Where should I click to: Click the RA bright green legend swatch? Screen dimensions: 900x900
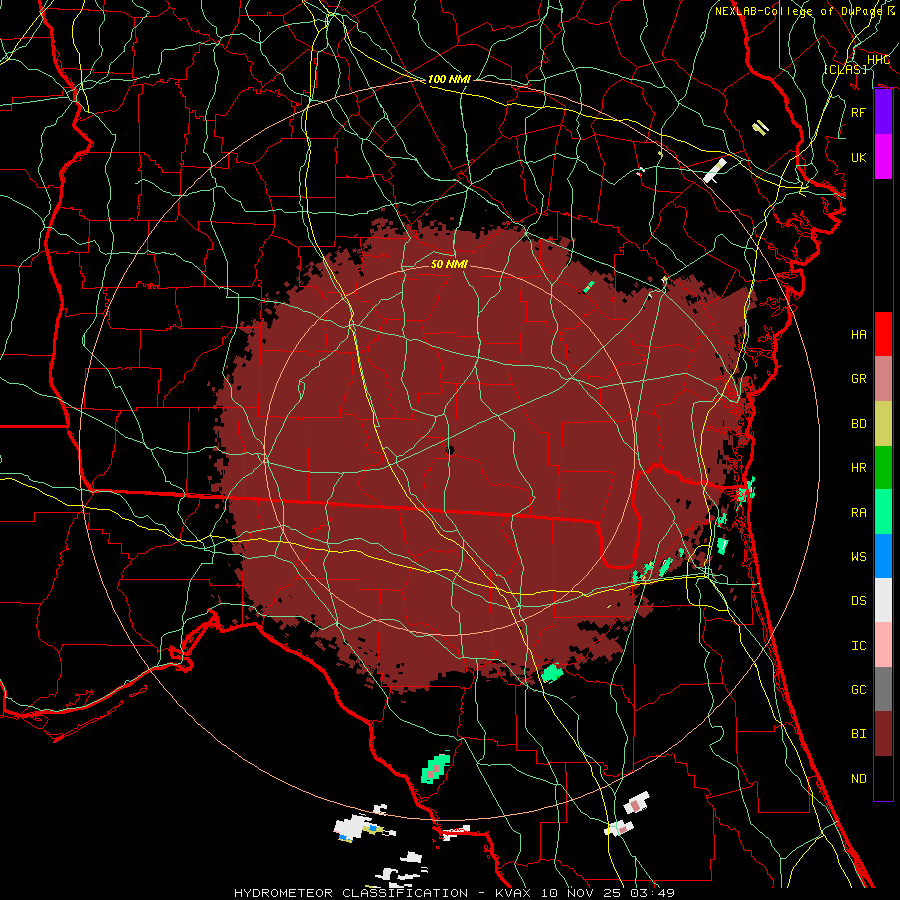tap(883, 512)
